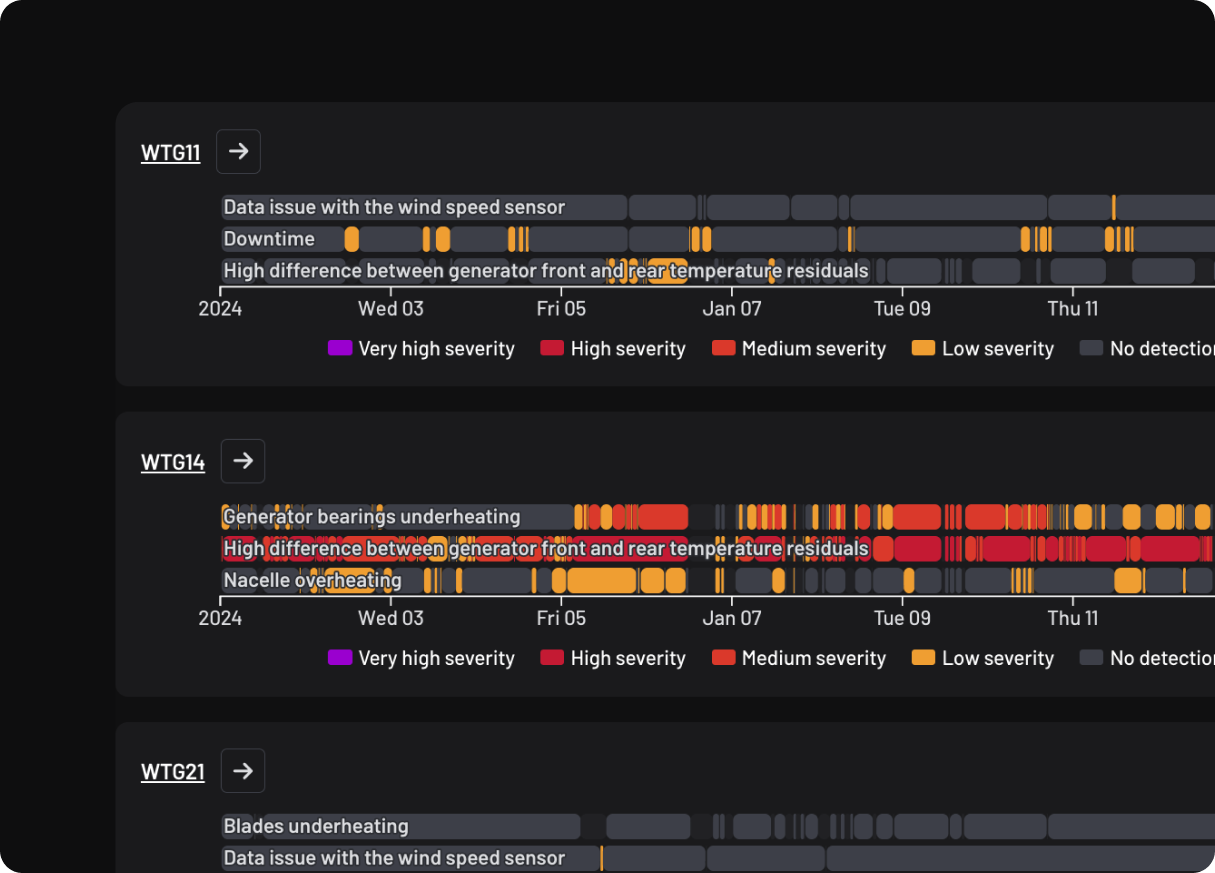Viewport: 1215px width, 873px height.
Task: Follow the WTG11 turbine link
Action: [x=170, y=153]
